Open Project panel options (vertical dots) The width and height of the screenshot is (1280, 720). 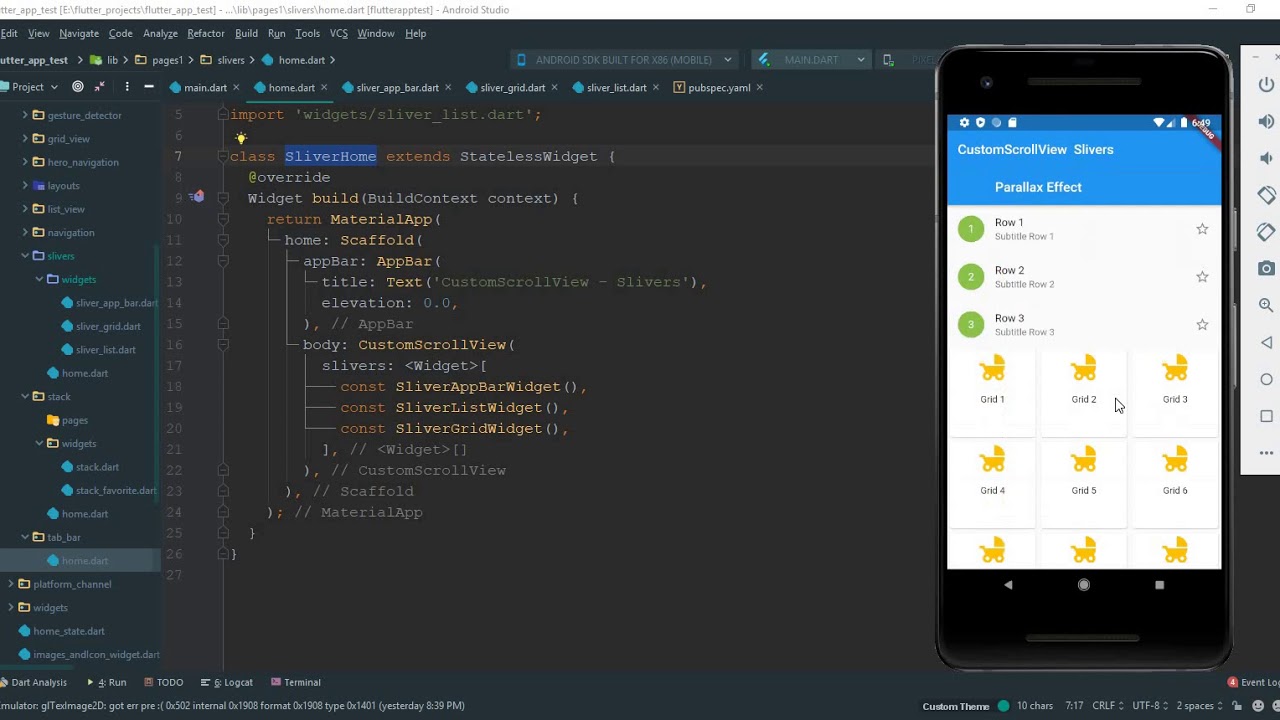(127, 87)
